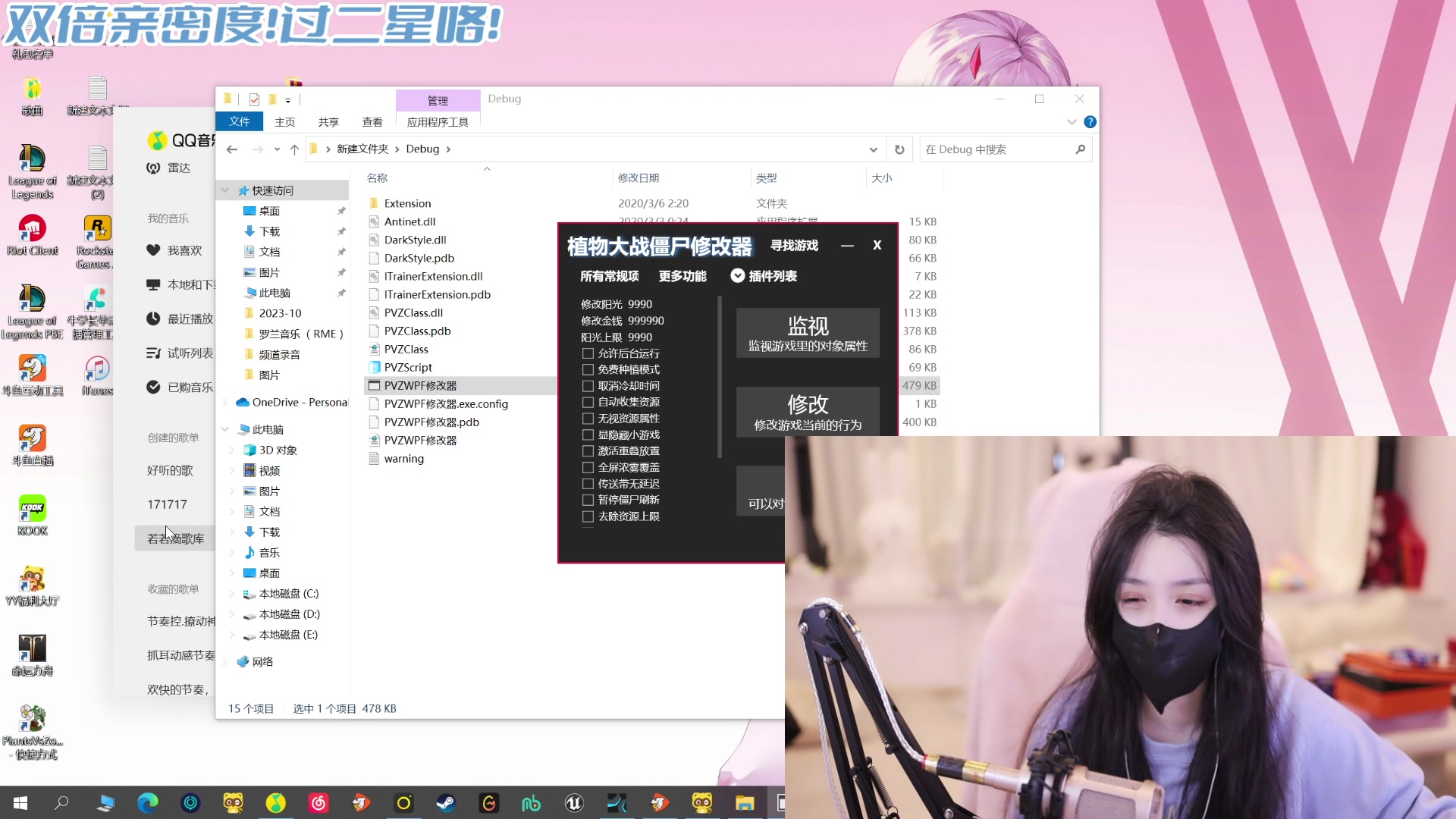Click the 监视 button in the trainer

[808, 333]
